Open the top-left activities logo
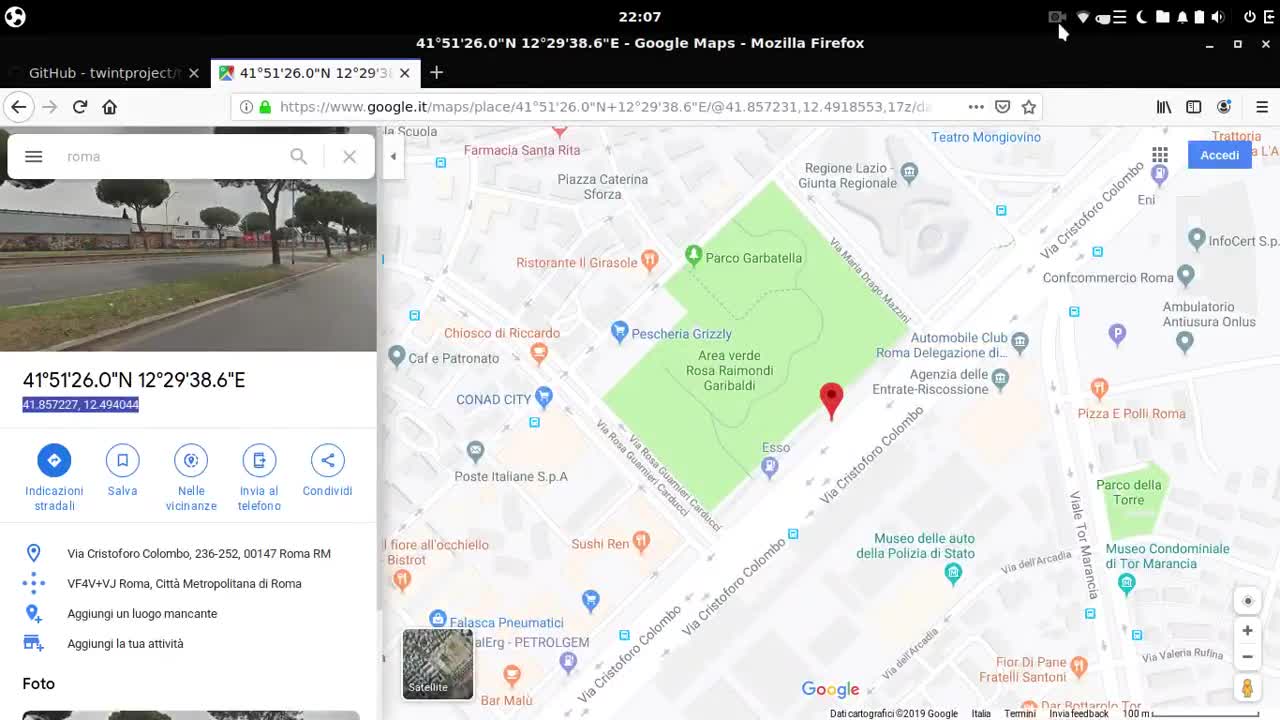1280x720 pixels. [x=15, y=16]
